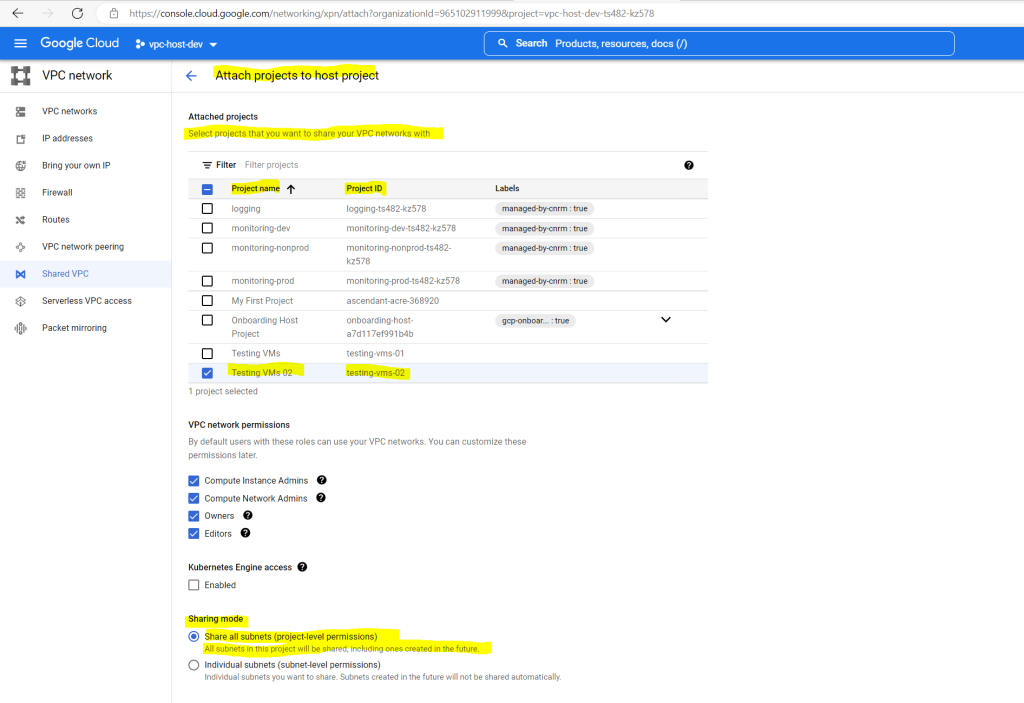The image size is (1024, 703).
Task: Open help icon next to Owners
Action: point(248,515)
